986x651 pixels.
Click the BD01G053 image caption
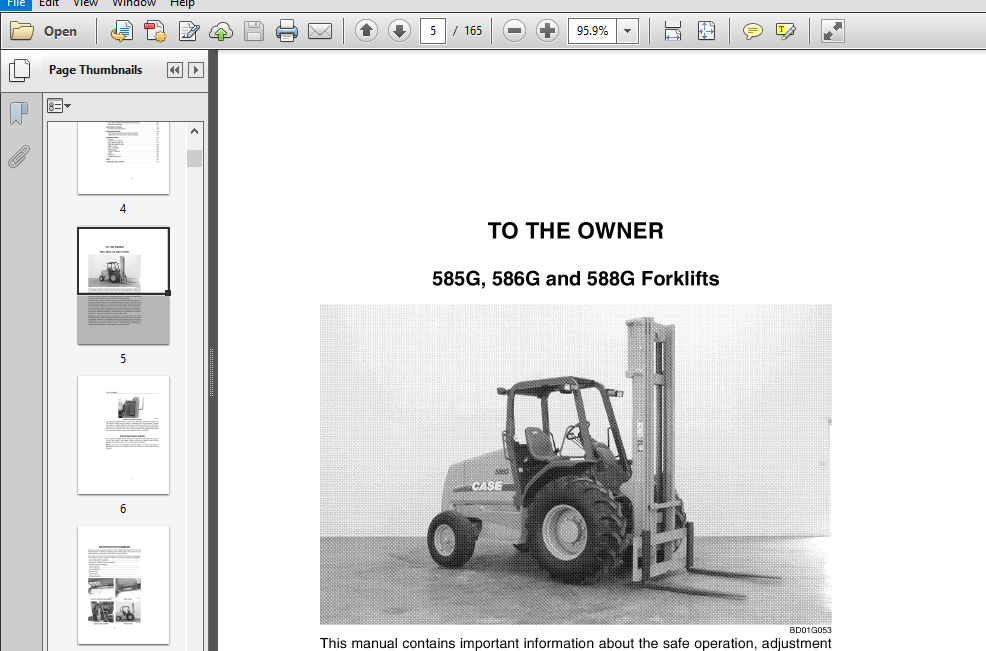point(810,630)
